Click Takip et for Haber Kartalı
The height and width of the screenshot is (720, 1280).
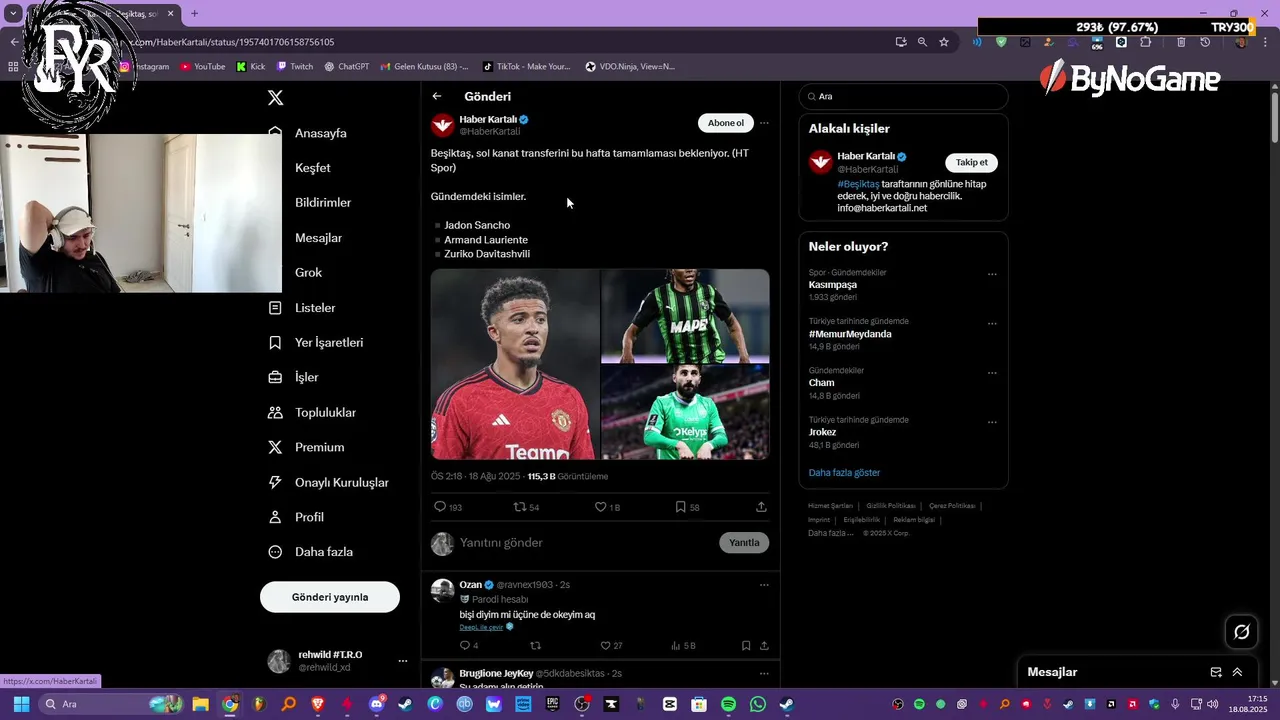[971, 162]
